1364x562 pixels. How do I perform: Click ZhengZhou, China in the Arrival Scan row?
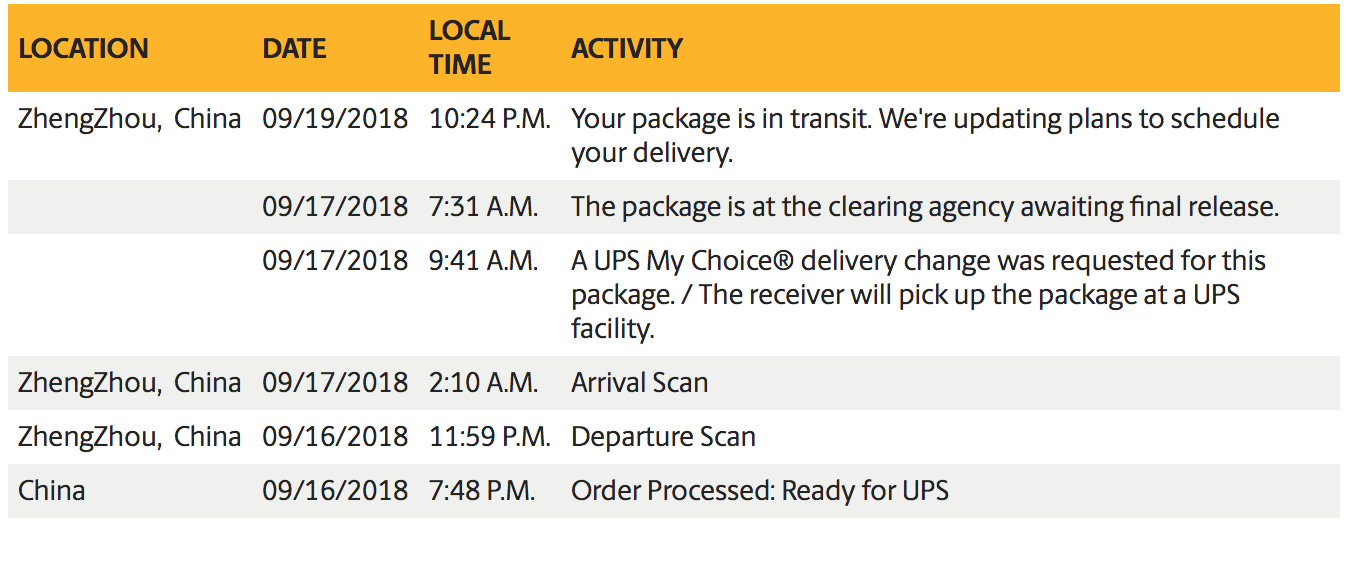(x=130, y=382)
